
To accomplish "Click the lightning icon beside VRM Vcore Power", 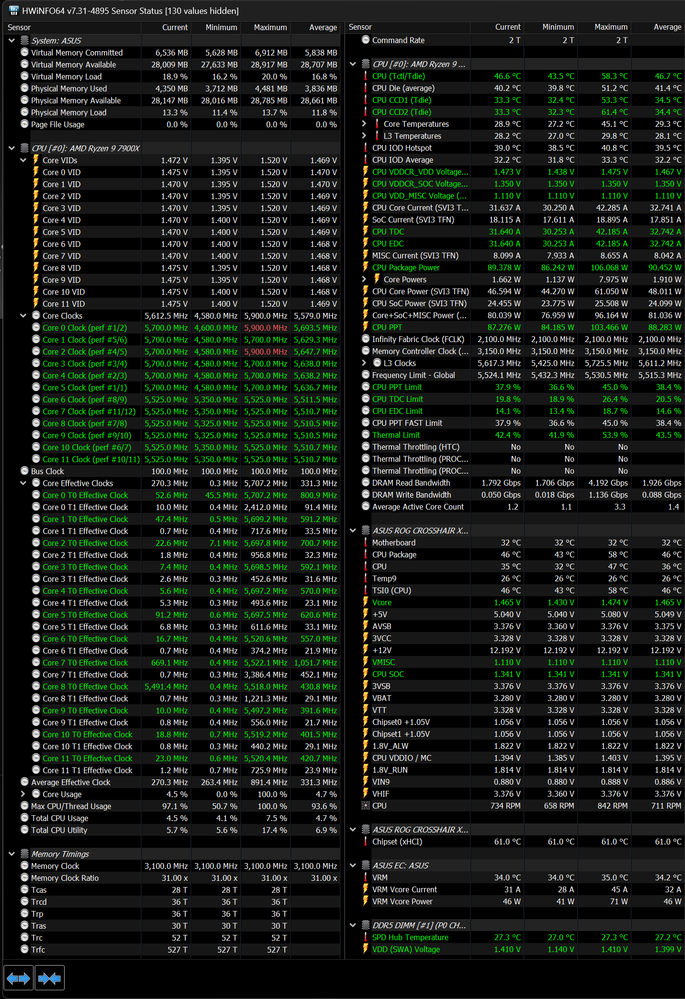I will tap(366, 901).
